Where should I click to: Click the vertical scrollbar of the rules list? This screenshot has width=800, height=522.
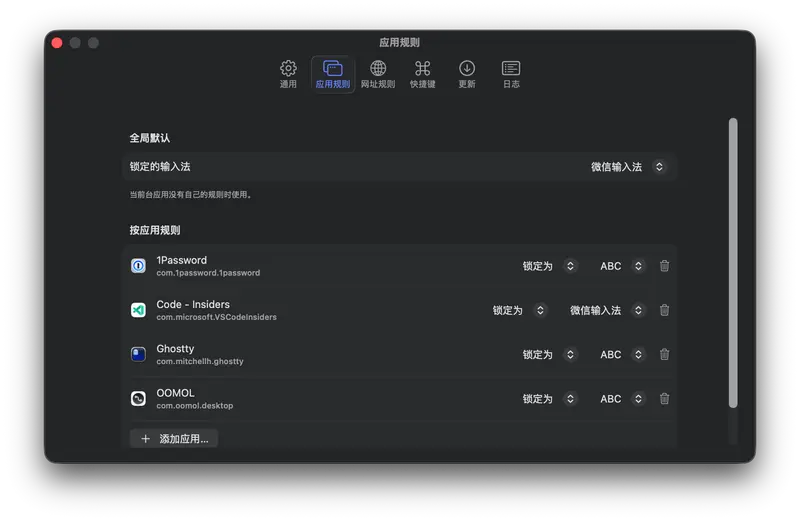coord(733,263)
